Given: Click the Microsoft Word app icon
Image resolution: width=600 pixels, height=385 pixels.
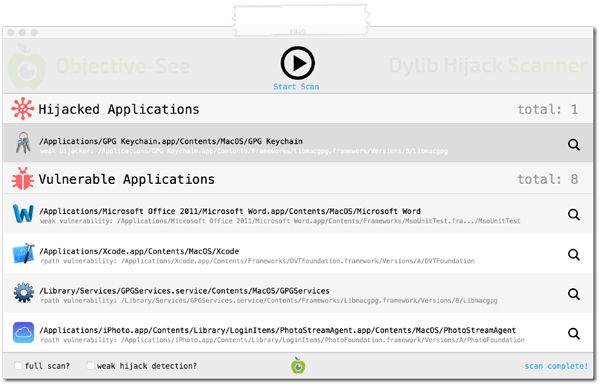Looking at the screenshot, I should (x=23, y=214).
